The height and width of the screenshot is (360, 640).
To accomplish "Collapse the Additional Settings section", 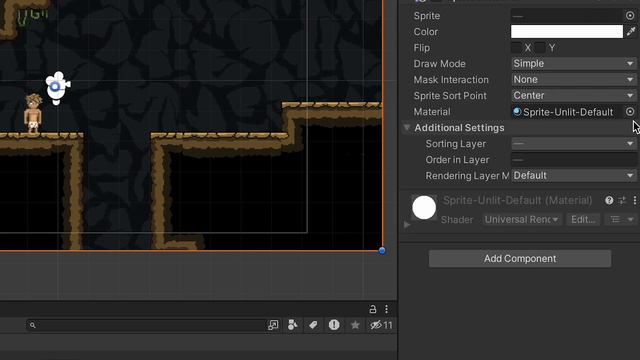I will [407, 128].
